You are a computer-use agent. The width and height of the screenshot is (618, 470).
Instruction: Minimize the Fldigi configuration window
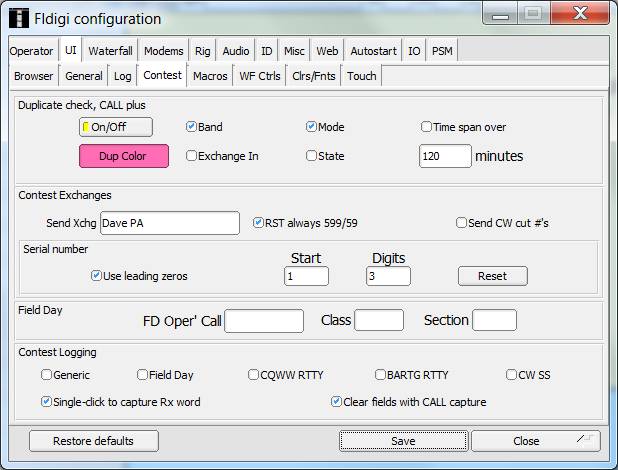coord(501,15)
